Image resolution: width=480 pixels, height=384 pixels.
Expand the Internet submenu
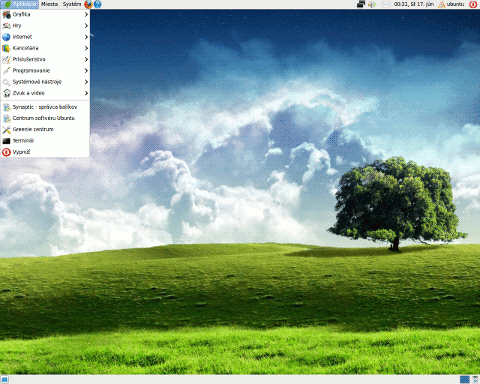[x=45, y=37]
